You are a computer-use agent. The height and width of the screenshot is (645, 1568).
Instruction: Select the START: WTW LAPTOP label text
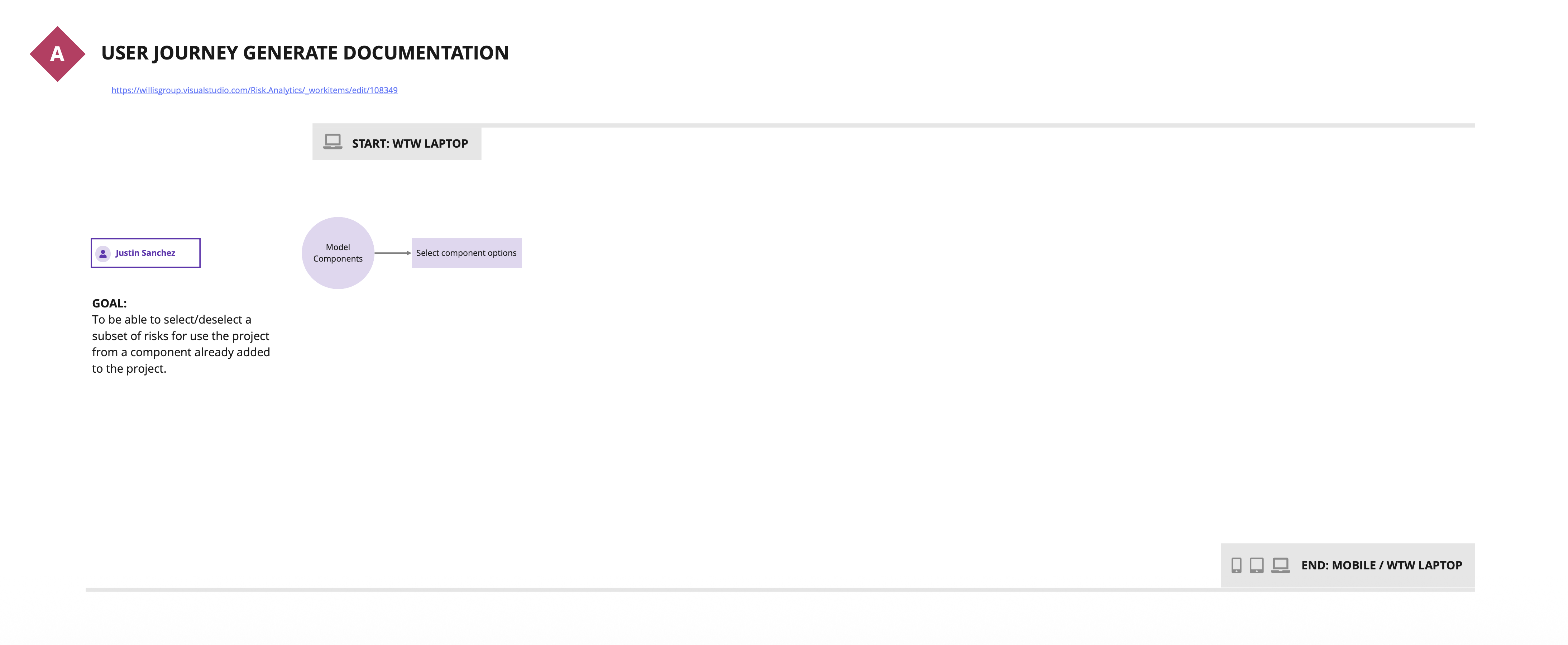[x=410, y=144]
